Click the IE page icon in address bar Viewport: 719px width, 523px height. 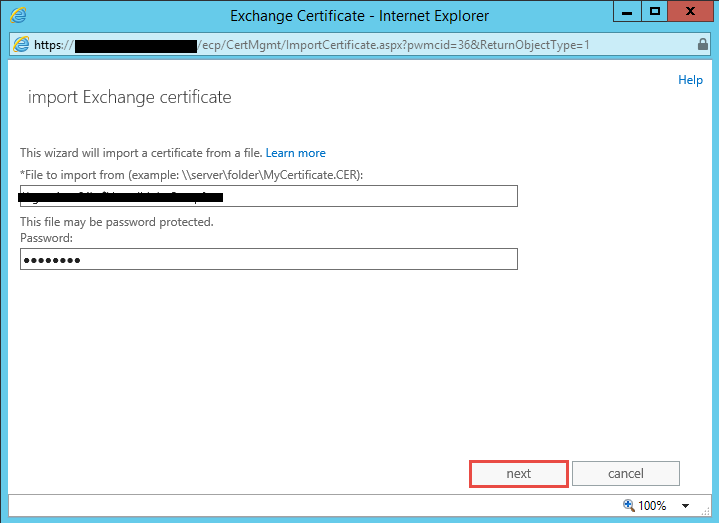pos(21,44)
